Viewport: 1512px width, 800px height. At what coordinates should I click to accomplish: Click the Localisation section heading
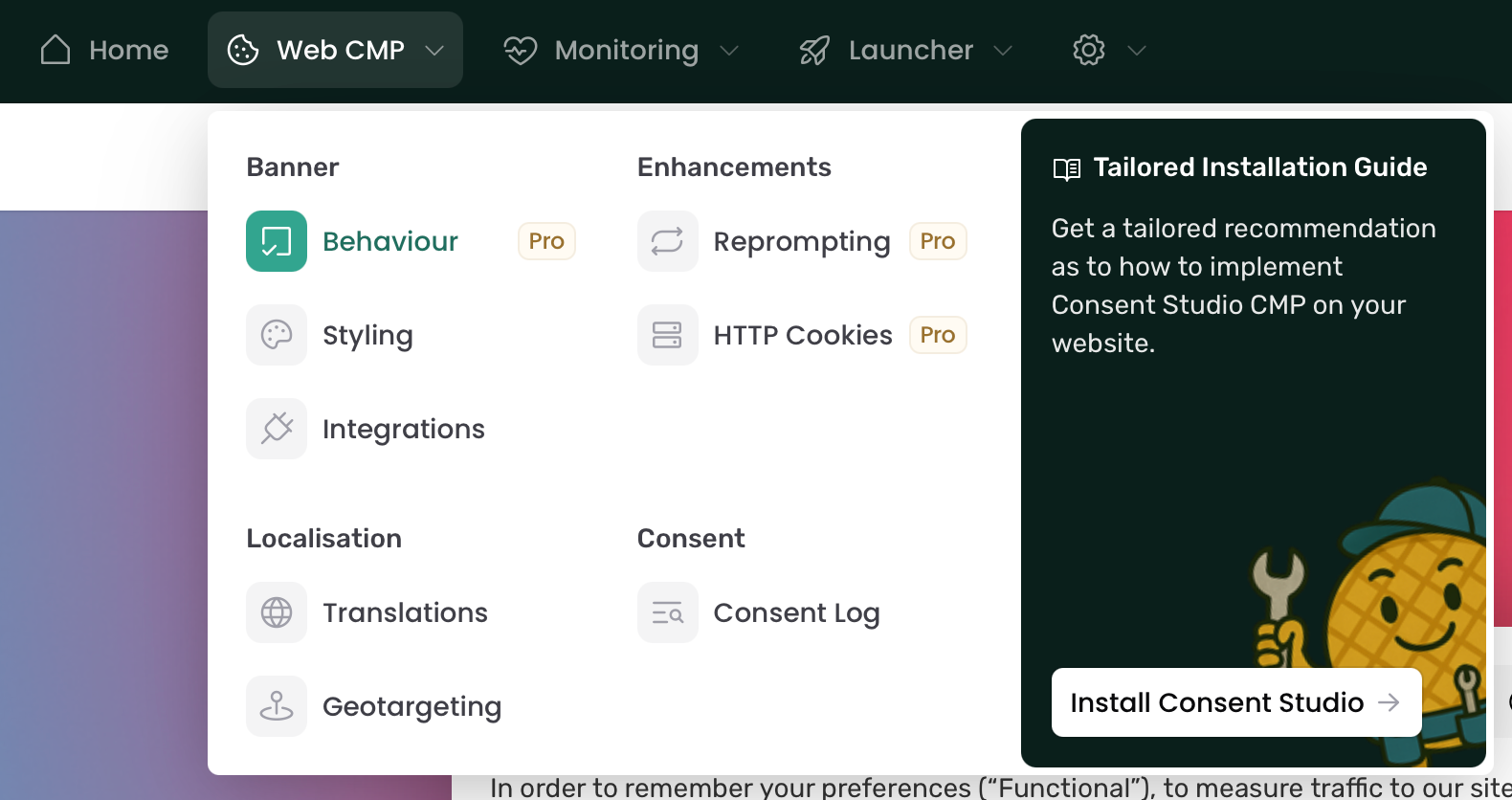point(324,539)
